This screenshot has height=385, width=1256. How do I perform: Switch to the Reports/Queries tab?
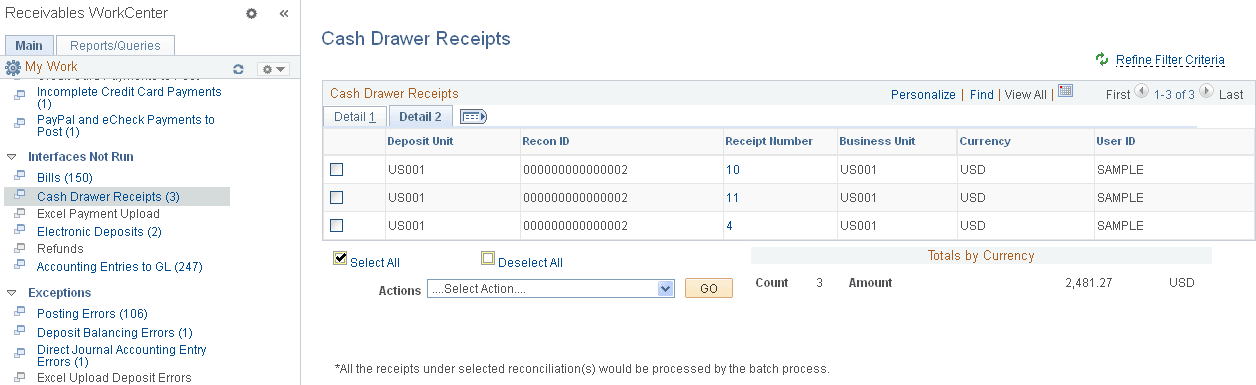coord(115,45)
